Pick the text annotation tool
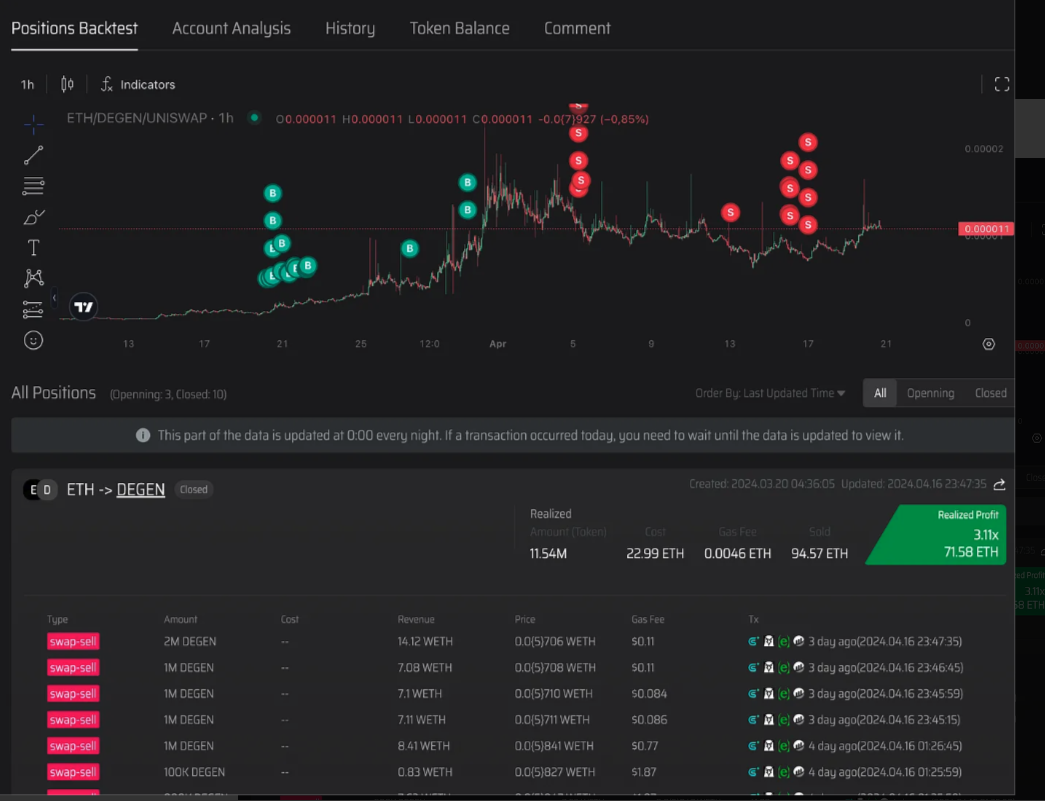 (x=33, y=248)
